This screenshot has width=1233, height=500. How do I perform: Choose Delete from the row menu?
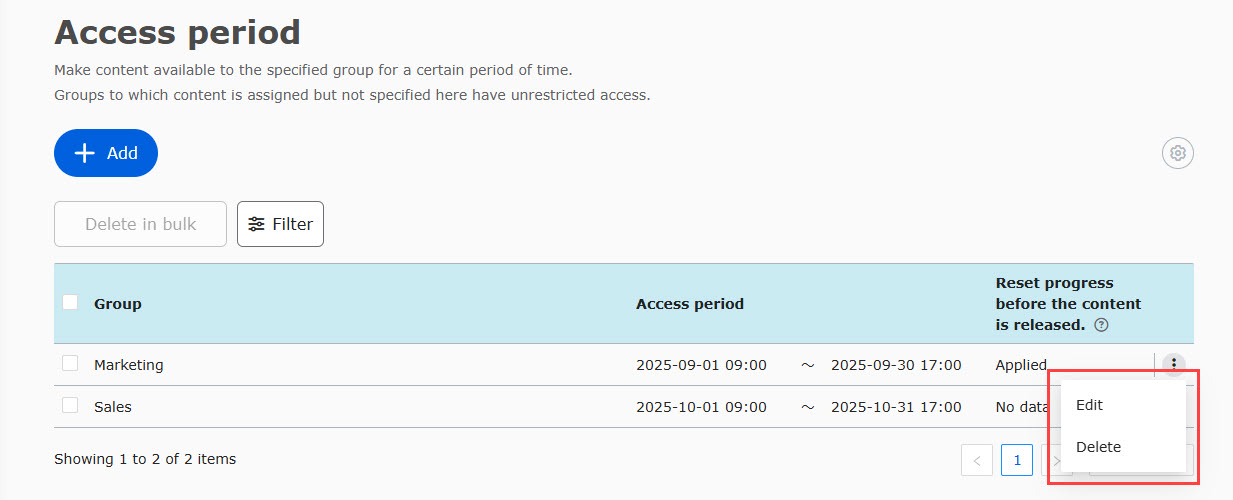click(1098, 447)
